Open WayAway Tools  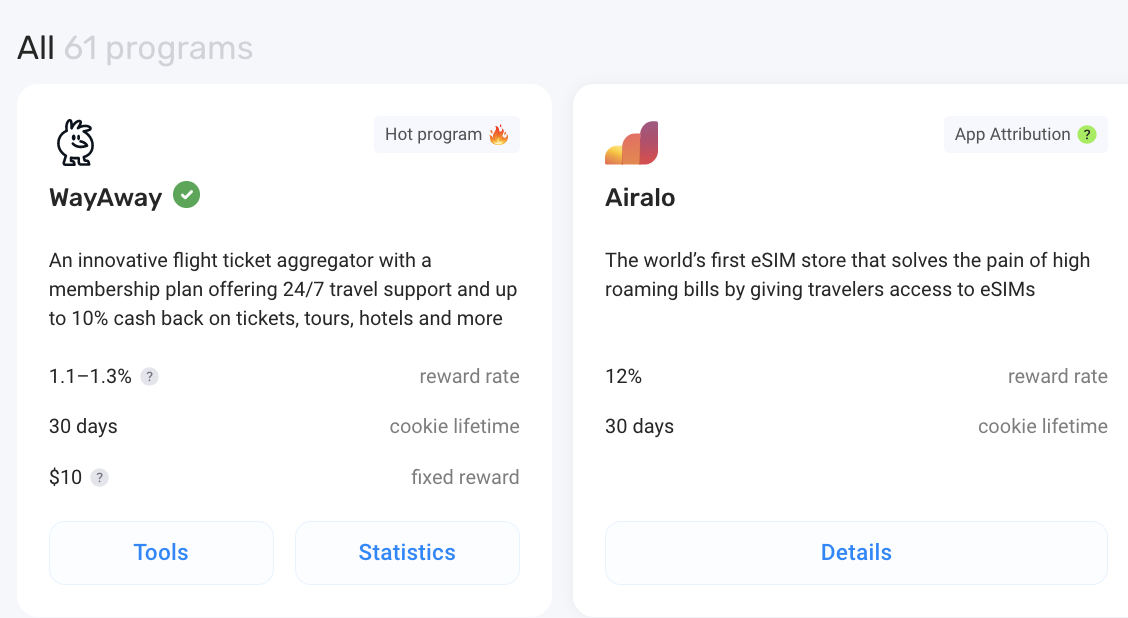161,553
